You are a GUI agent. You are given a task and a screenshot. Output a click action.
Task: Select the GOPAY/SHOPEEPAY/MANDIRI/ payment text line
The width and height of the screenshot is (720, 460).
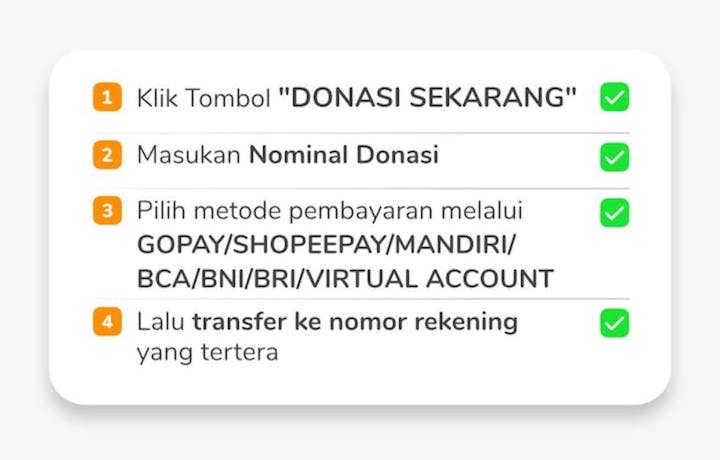(326, 245)
